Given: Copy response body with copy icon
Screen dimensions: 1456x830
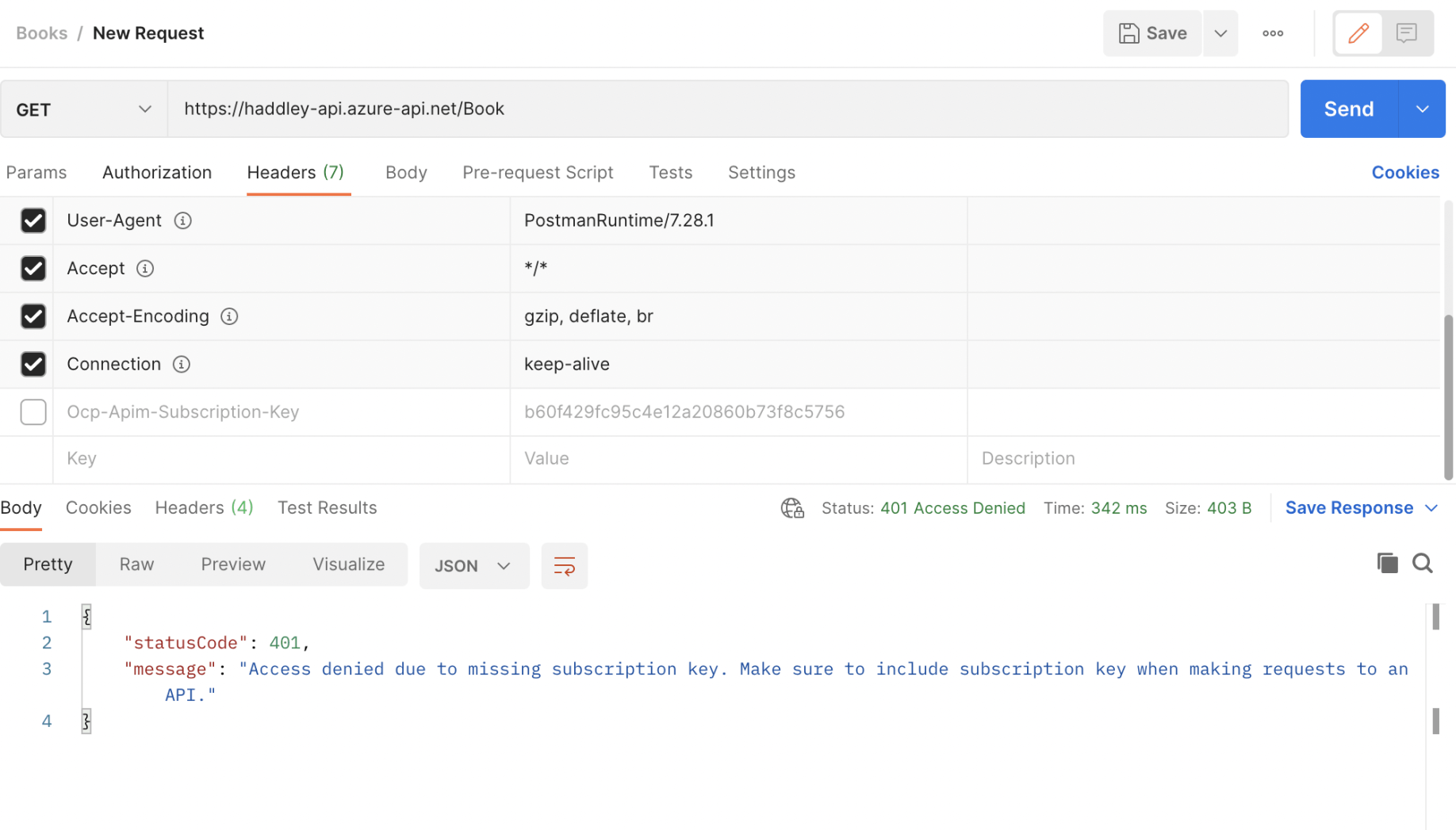Looking at the screenshot, I should tap(1387, 564).
